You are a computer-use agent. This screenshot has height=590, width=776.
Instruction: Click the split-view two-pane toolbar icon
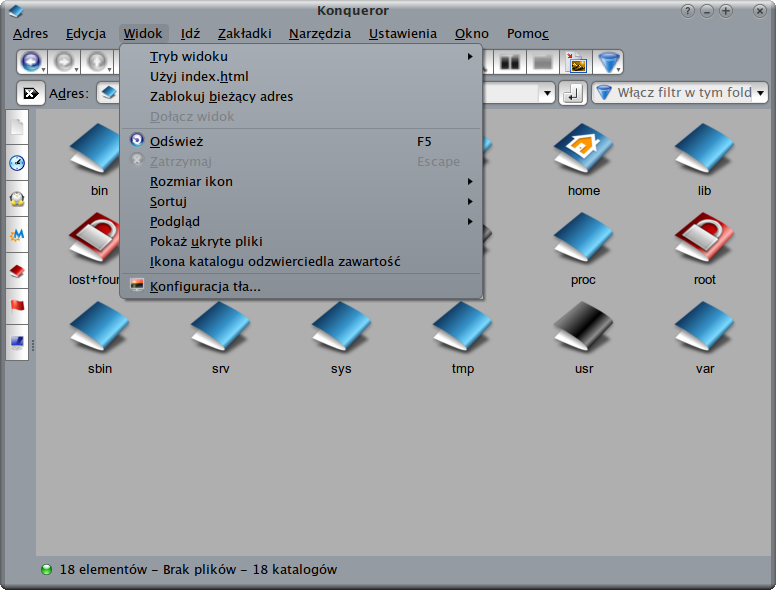point(509,63)
